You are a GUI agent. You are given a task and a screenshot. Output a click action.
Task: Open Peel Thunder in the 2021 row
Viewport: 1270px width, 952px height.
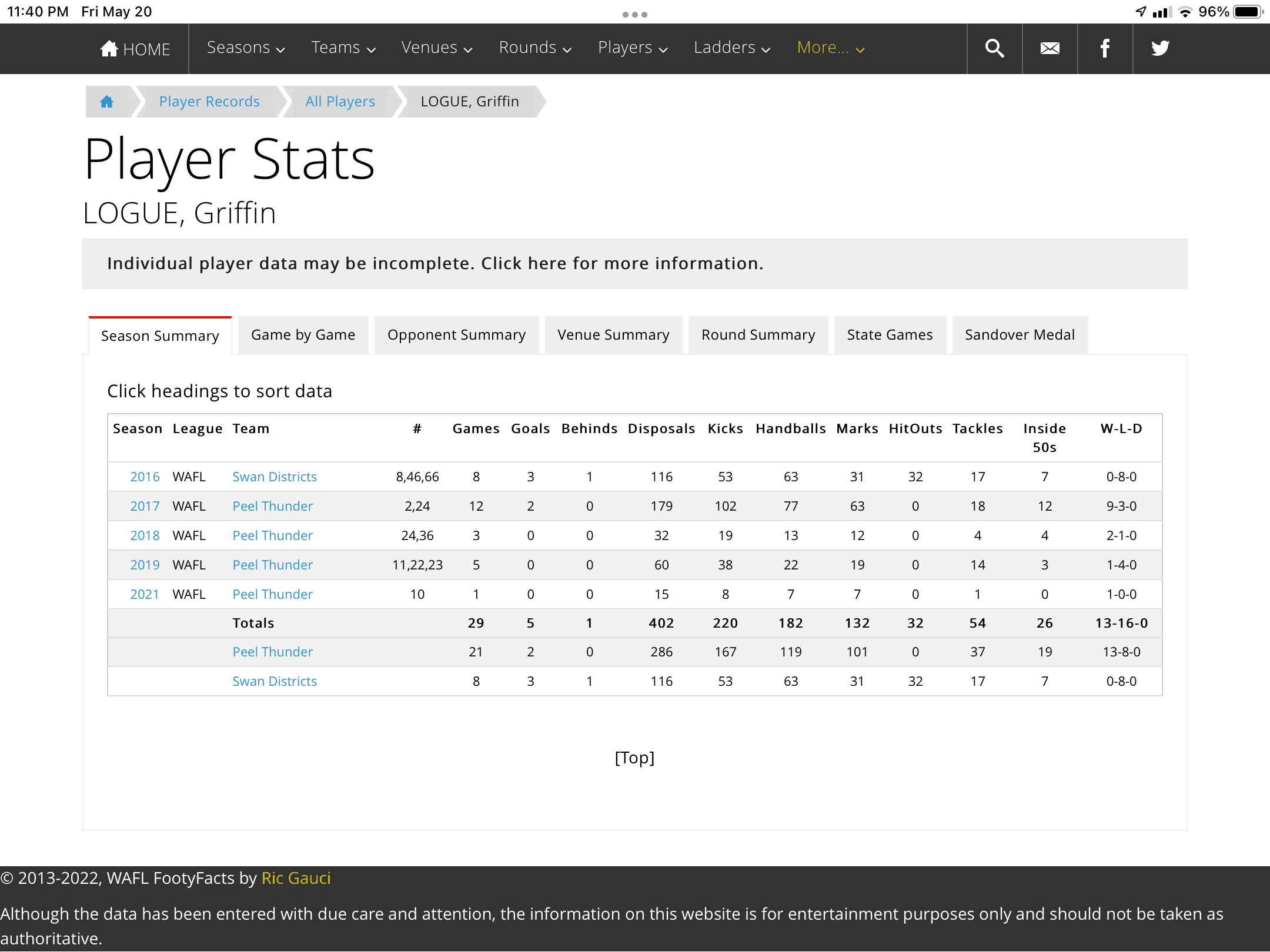coord(273,594)
